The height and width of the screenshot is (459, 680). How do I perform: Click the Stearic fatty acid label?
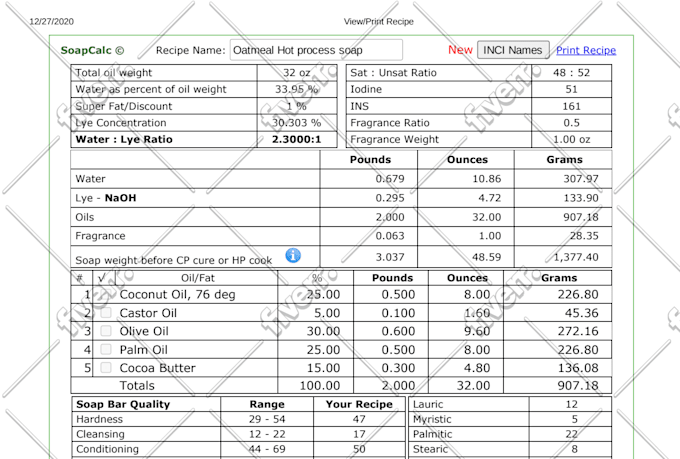[430, 449]
